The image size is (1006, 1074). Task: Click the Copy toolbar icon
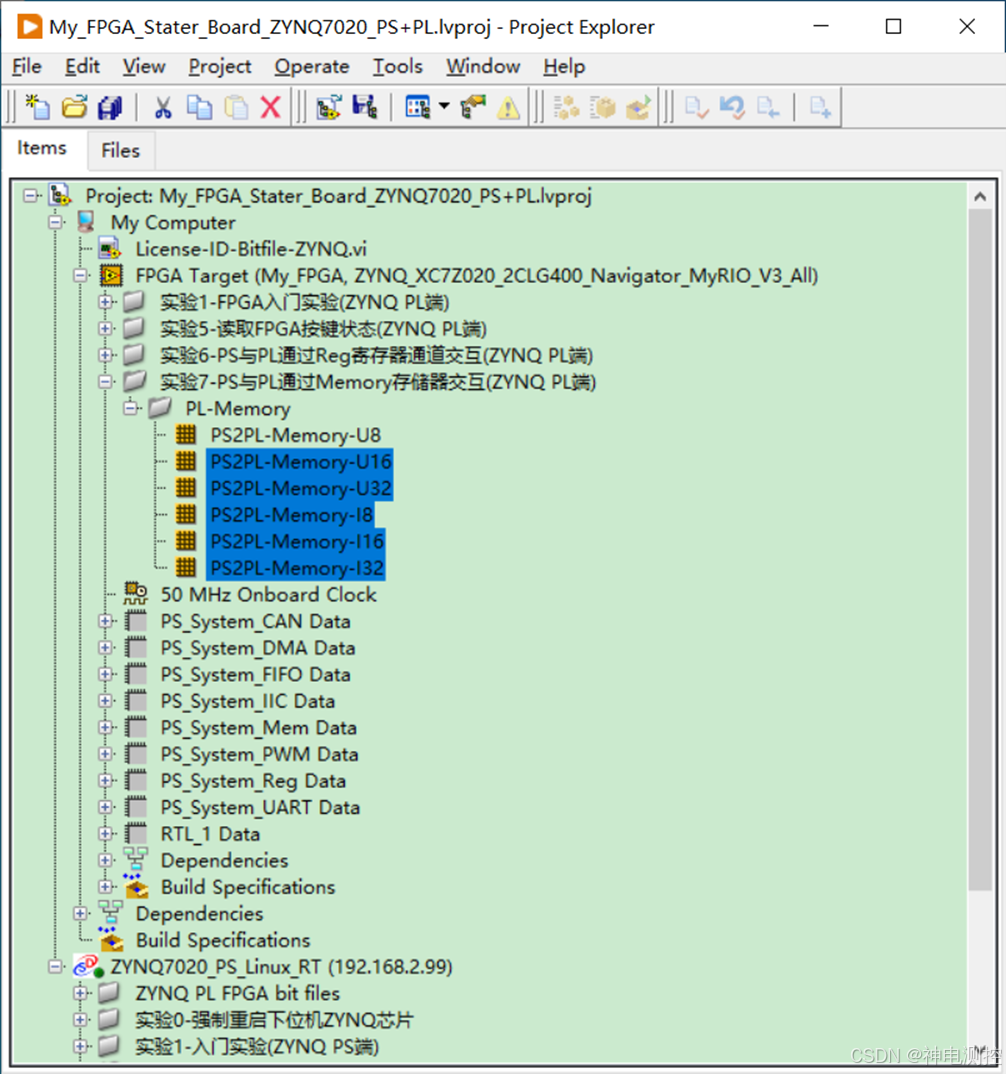click(x=199, y=108)
